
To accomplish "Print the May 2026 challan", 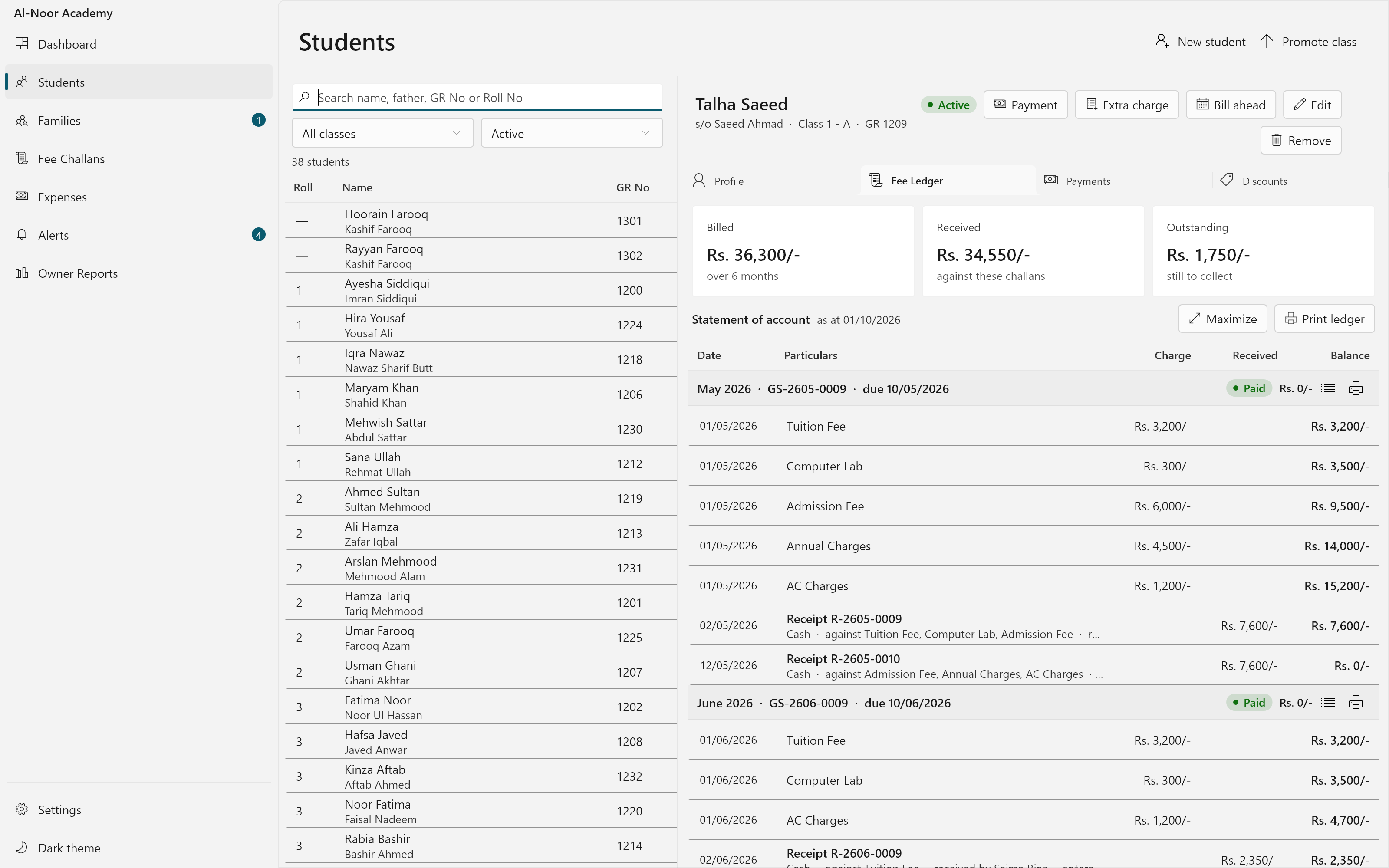I will tap(1356, 389).
